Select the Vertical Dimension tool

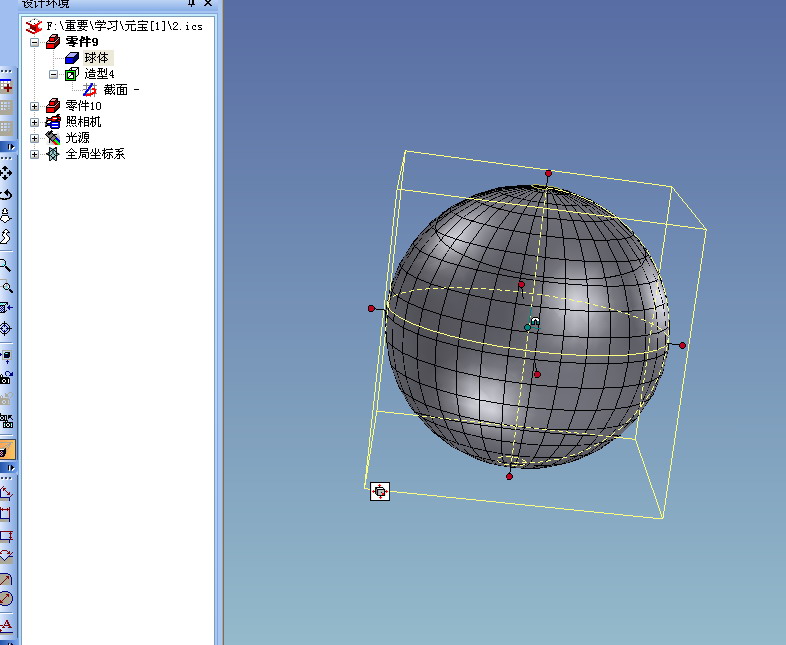6,536
